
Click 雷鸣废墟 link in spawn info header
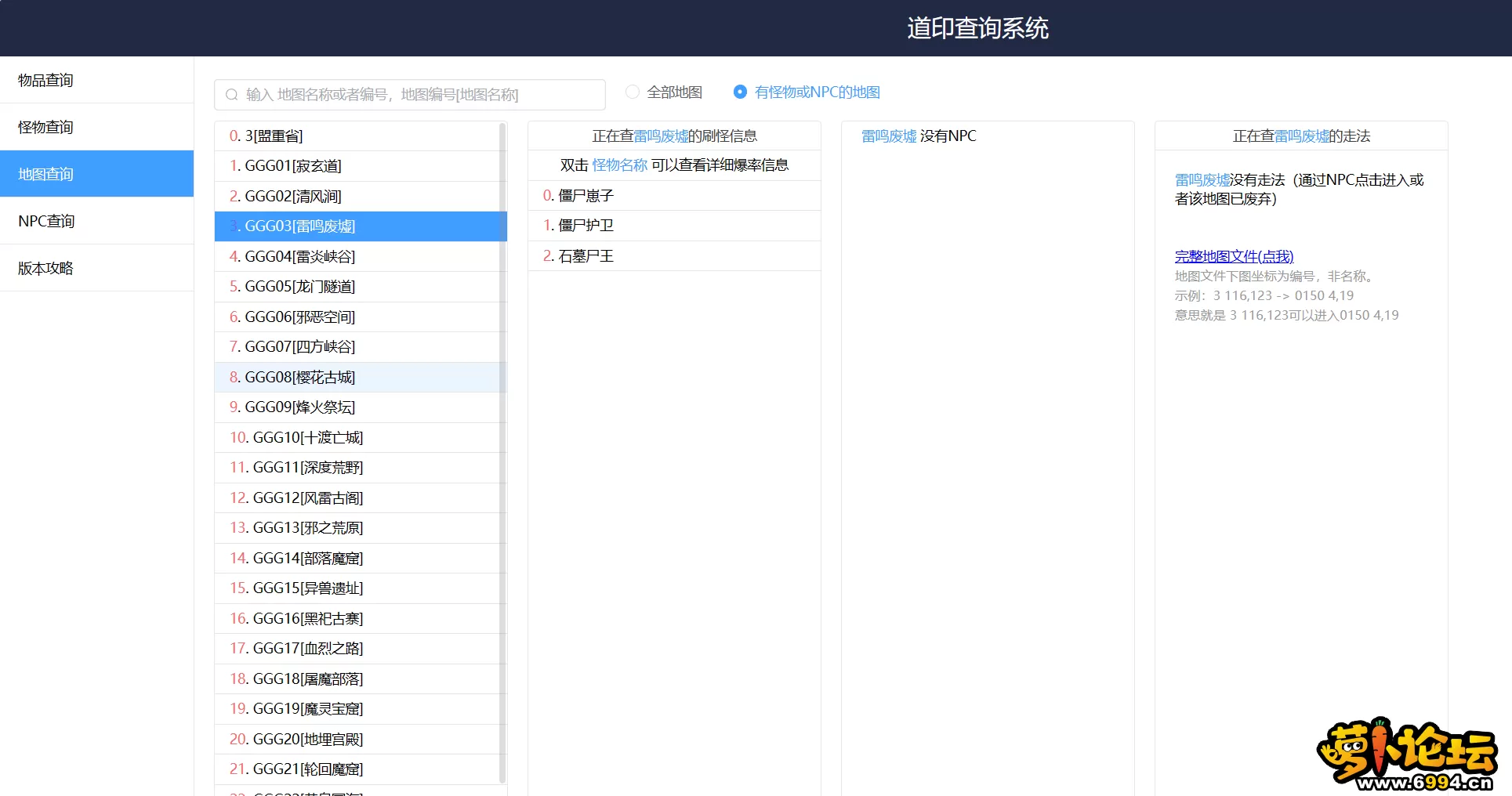point(661,136)
